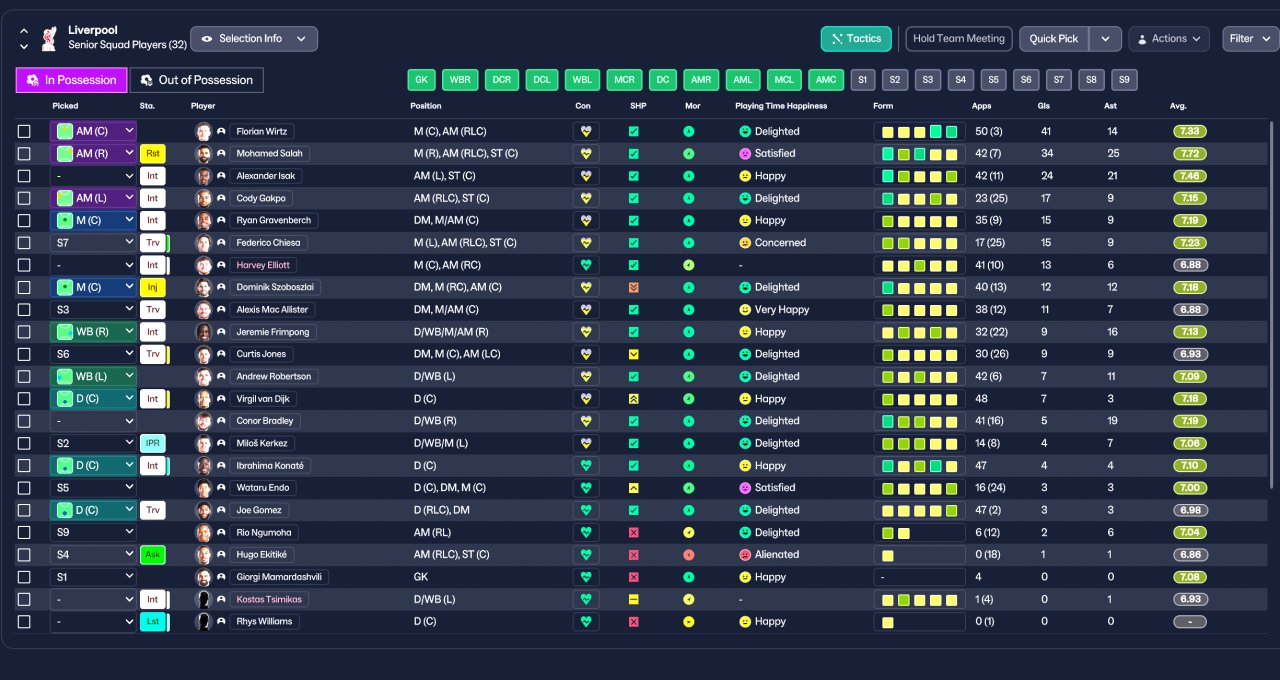Screen dimensions: 1280x680
Task: Open the Selection Info dropdown
Action: pos(254,39)
